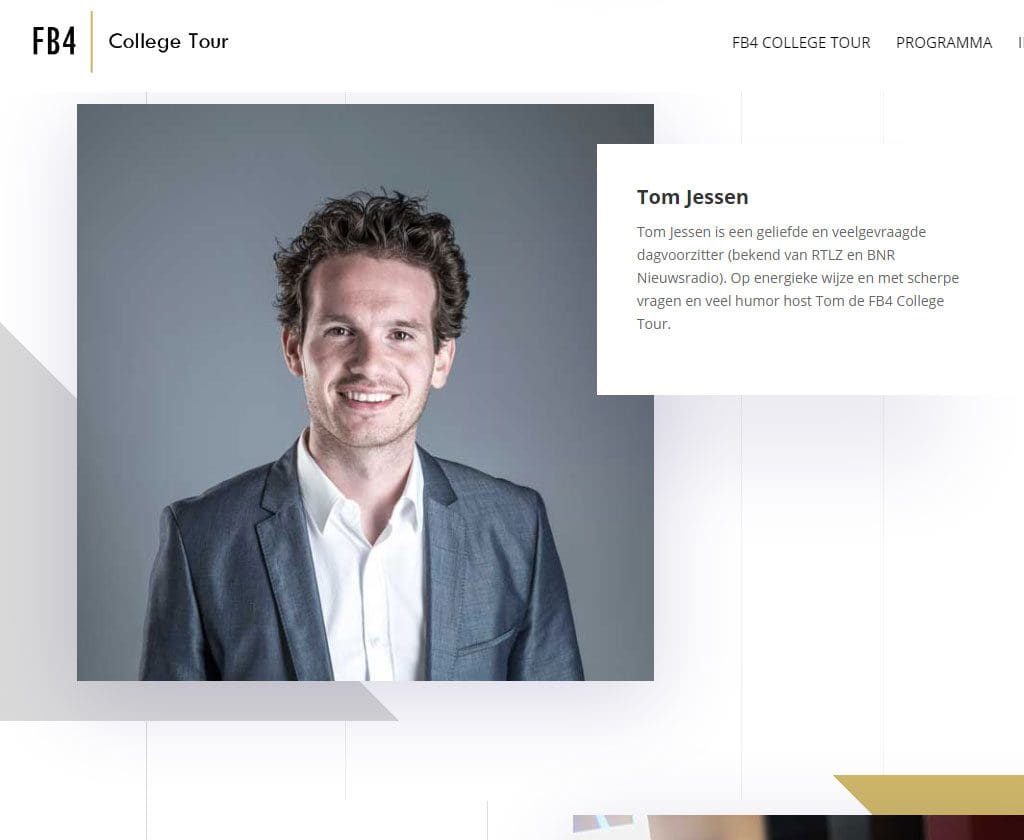Viewport: 1024px width, 840px height.
Task: Click the word dagvoorzitter in the bio text
Action: (680, 255)
